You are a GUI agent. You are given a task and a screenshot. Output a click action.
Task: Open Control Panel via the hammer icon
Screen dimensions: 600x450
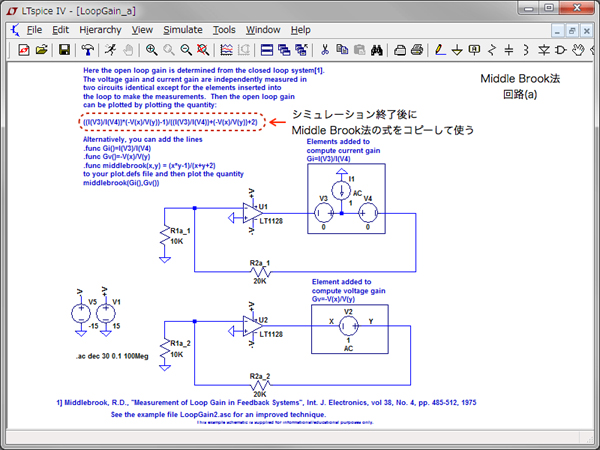click(88, 49)
